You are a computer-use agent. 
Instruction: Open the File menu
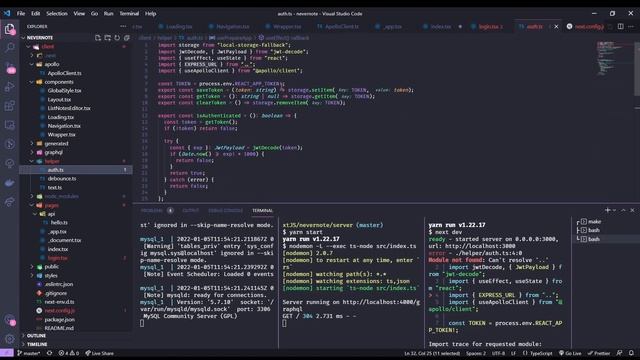(21, 13)
